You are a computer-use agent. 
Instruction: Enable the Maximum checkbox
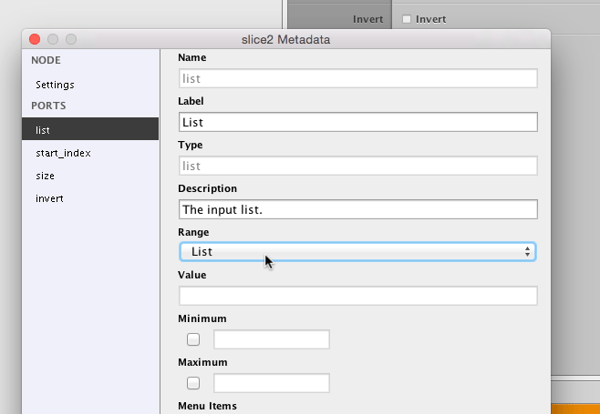click(193, 383)
